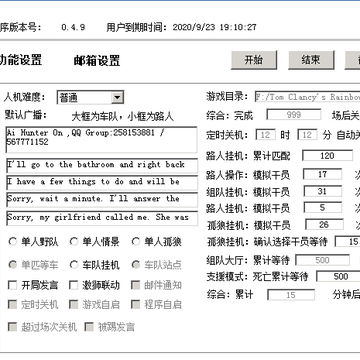Image resolution: width=360 pixels, height=360 pixels.
Task: Edit the Ai Hunter On broadcast text box
Action: 102,140
